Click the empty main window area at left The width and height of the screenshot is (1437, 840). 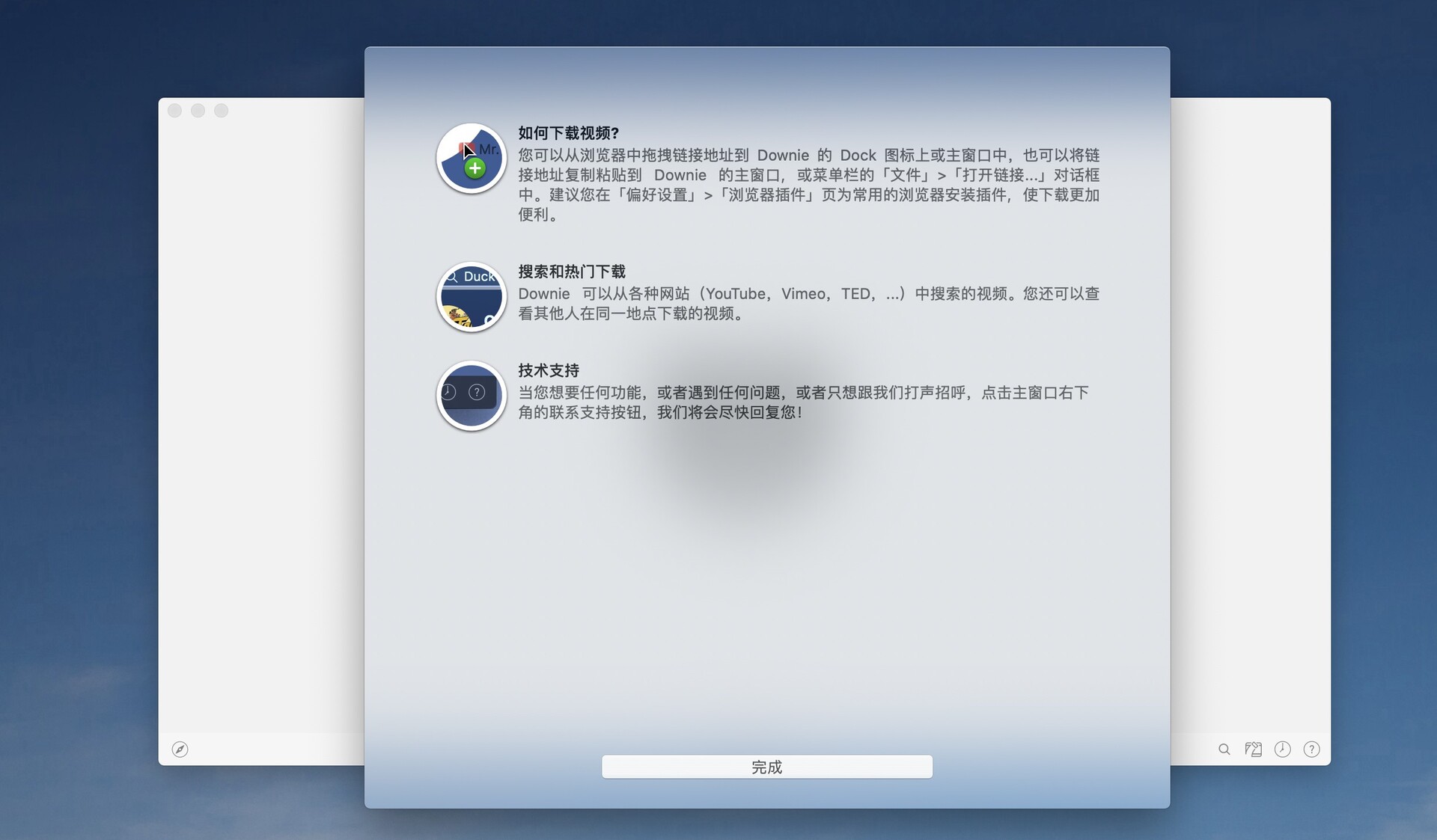262,419
